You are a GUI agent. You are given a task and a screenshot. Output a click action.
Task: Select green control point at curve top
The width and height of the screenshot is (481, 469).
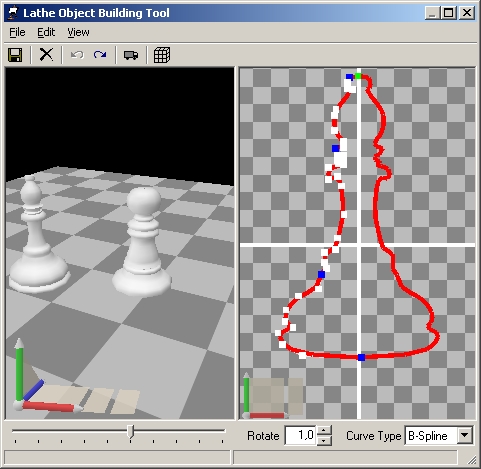358,76
